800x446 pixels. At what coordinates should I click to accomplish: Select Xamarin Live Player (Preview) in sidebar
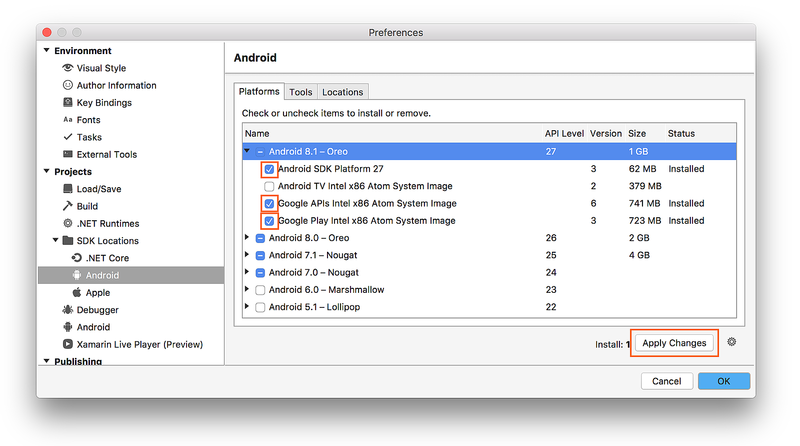point(139,344)
